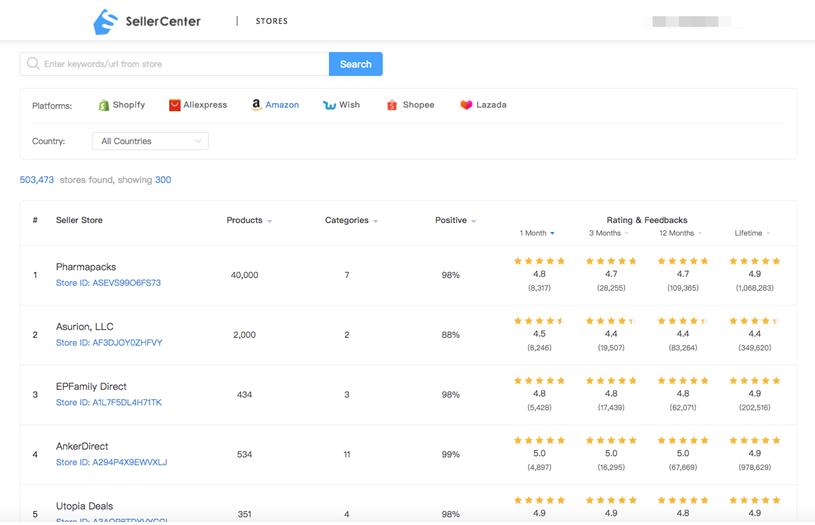Select the Aliexpress platform icon
Image resolution: width=815 pixels, height=525 pixels.
tap(175, 105)
